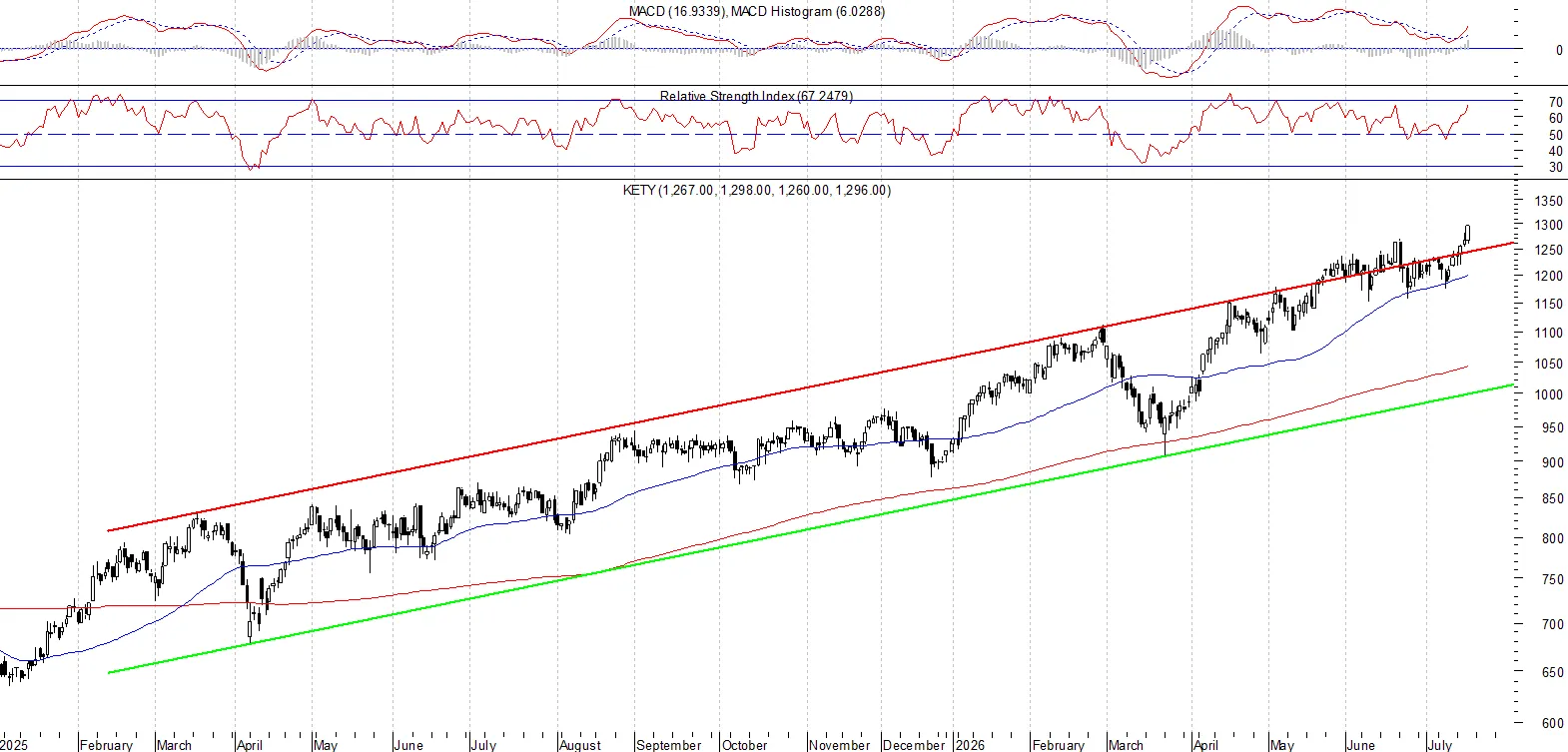Click the RSI axis value 30
The width and height of the screenshot is (1568, 752).
tap(1556, 168)
